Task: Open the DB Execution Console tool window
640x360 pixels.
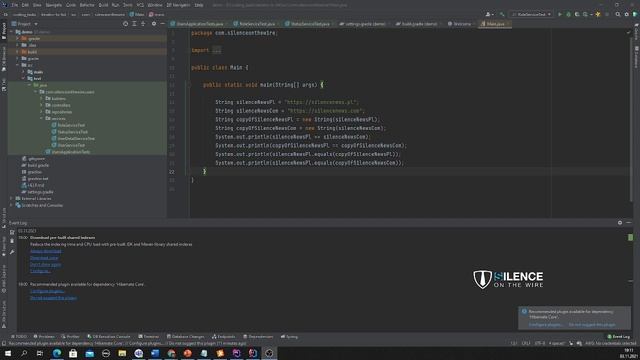Action: point(109,337)
